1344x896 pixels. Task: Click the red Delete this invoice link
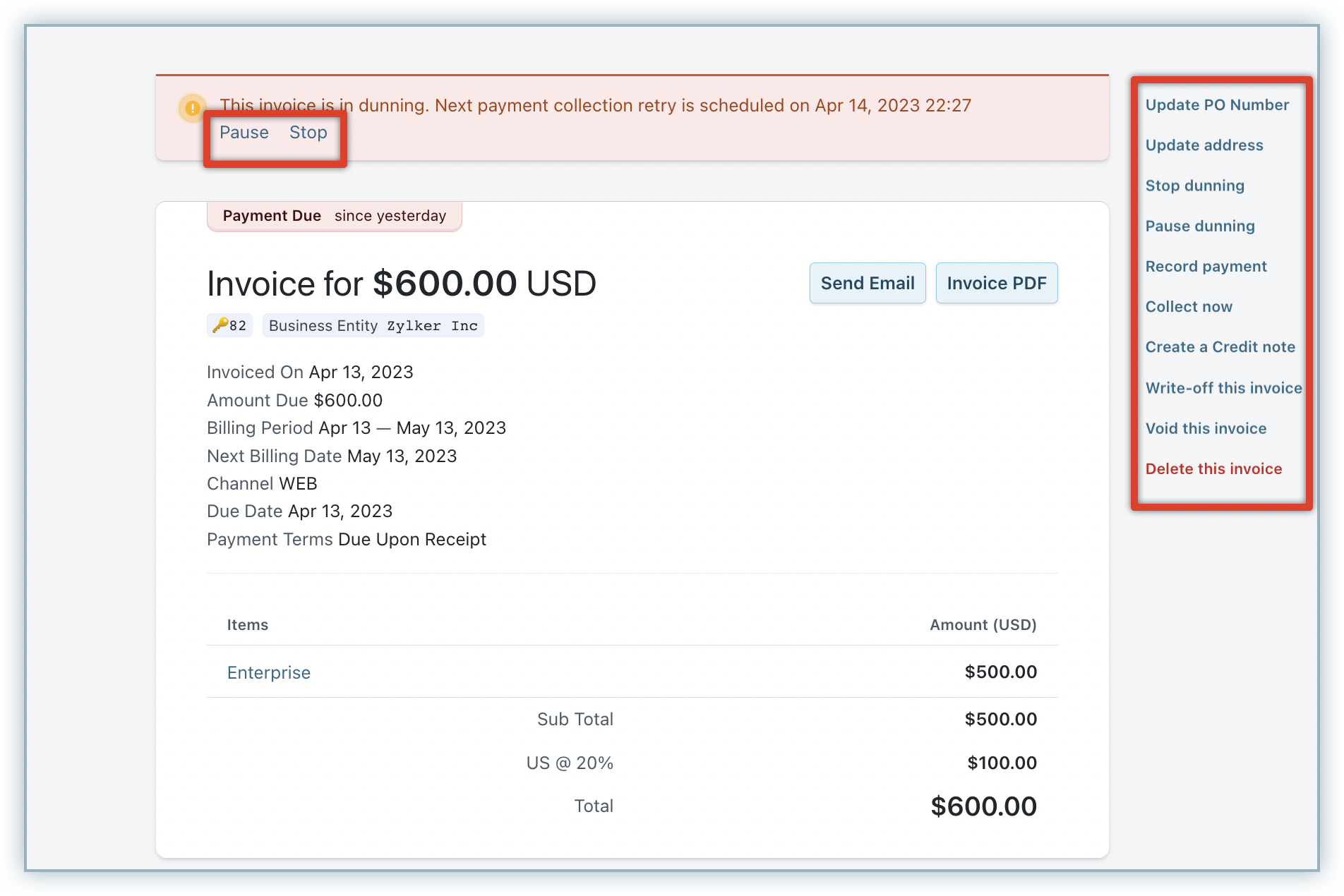pos(1213,469)
